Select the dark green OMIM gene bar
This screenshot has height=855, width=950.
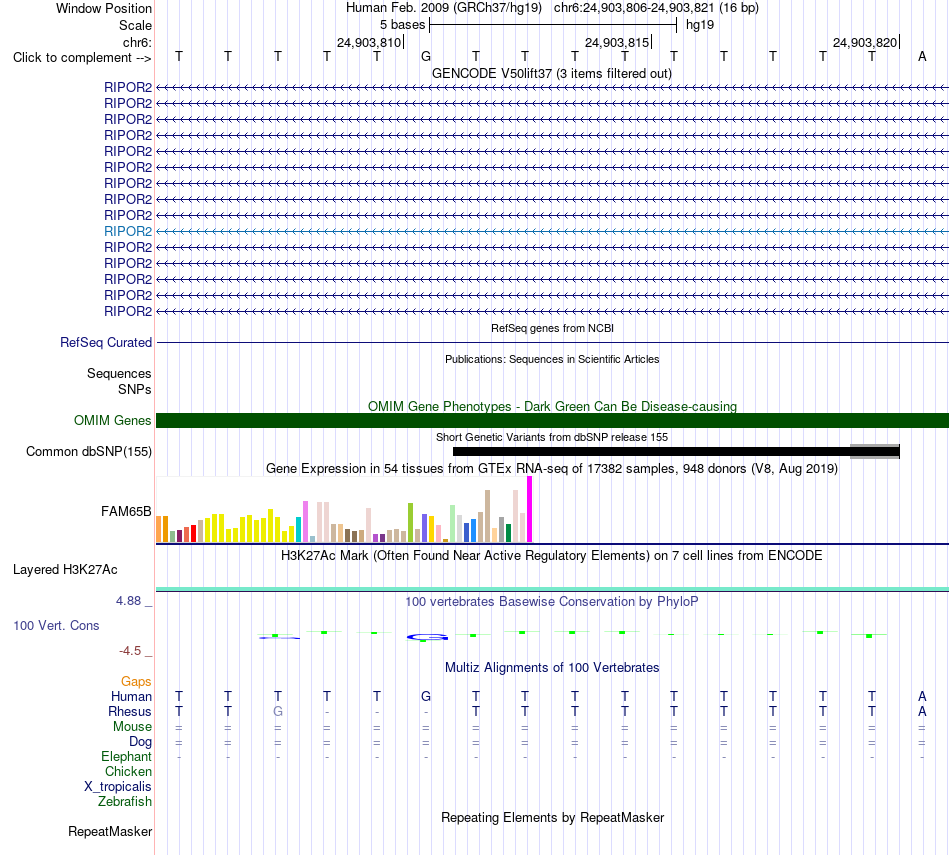(x=552, y=421)
